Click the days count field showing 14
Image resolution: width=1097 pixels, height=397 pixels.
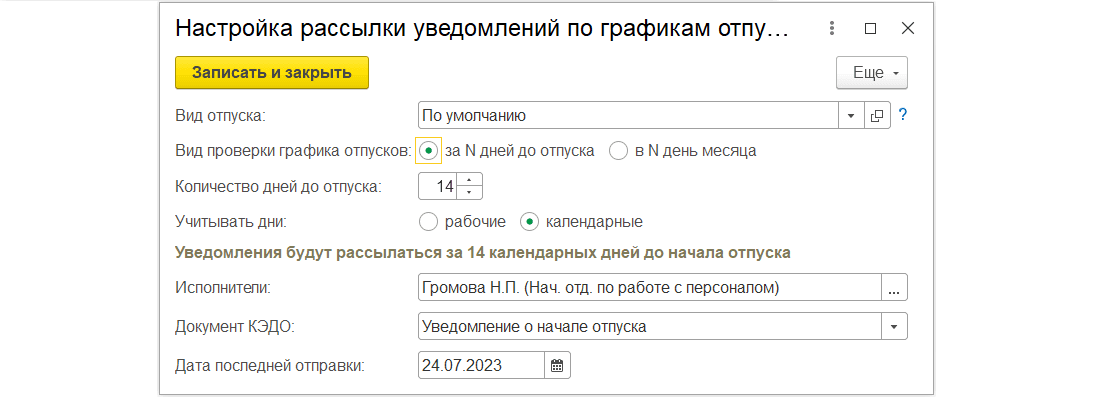[x=439, y=186]
